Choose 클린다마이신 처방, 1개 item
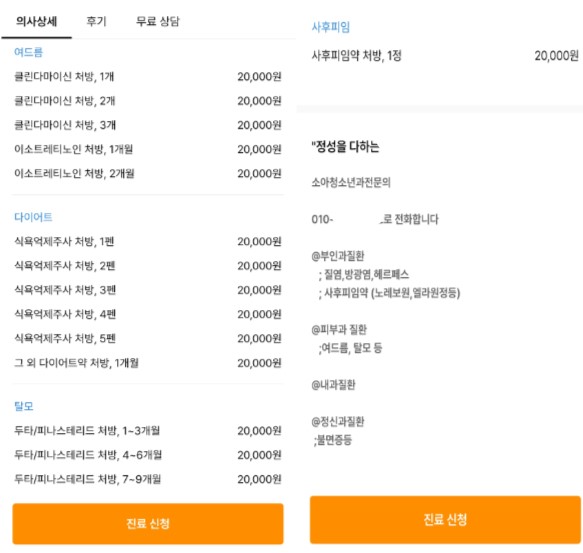This screenshot has height=553, width=583. (148, 77)
